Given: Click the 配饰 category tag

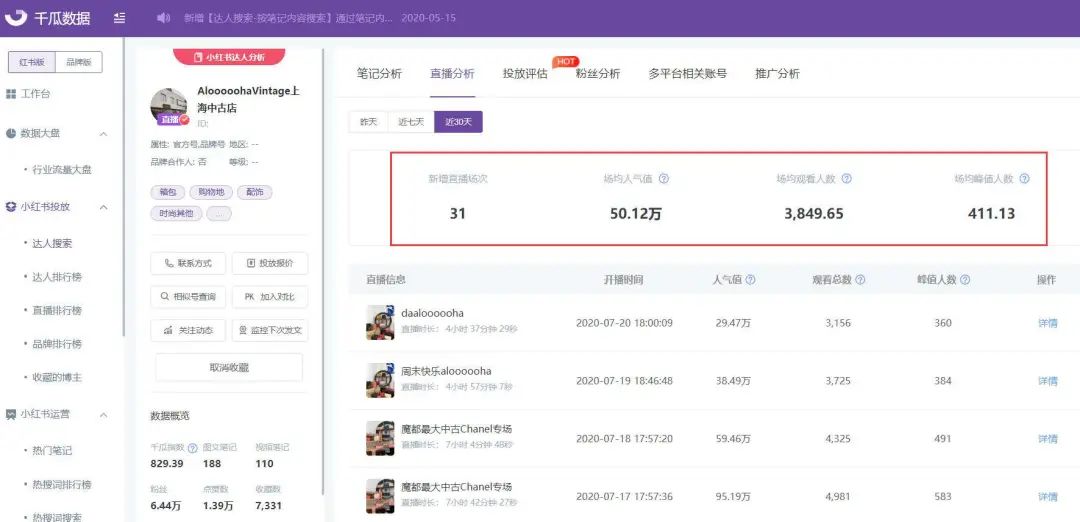Looking at the screenshot, I should pyautogui.click(x=254, y=192).
